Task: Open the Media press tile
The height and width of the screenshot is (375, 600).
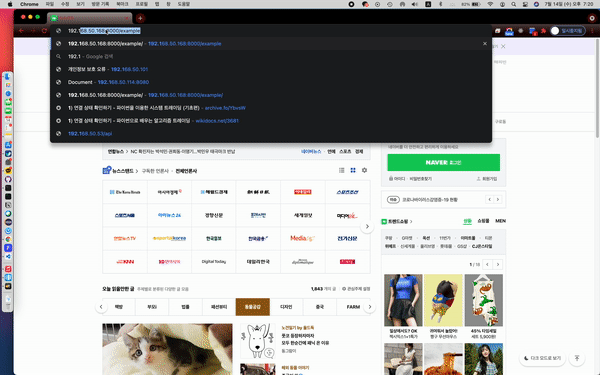Action: tap(303, 238)
